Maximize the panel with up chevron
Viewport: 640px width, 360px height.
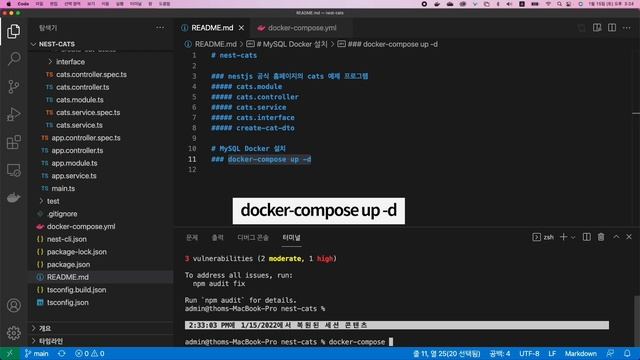(x=616, y=237)
